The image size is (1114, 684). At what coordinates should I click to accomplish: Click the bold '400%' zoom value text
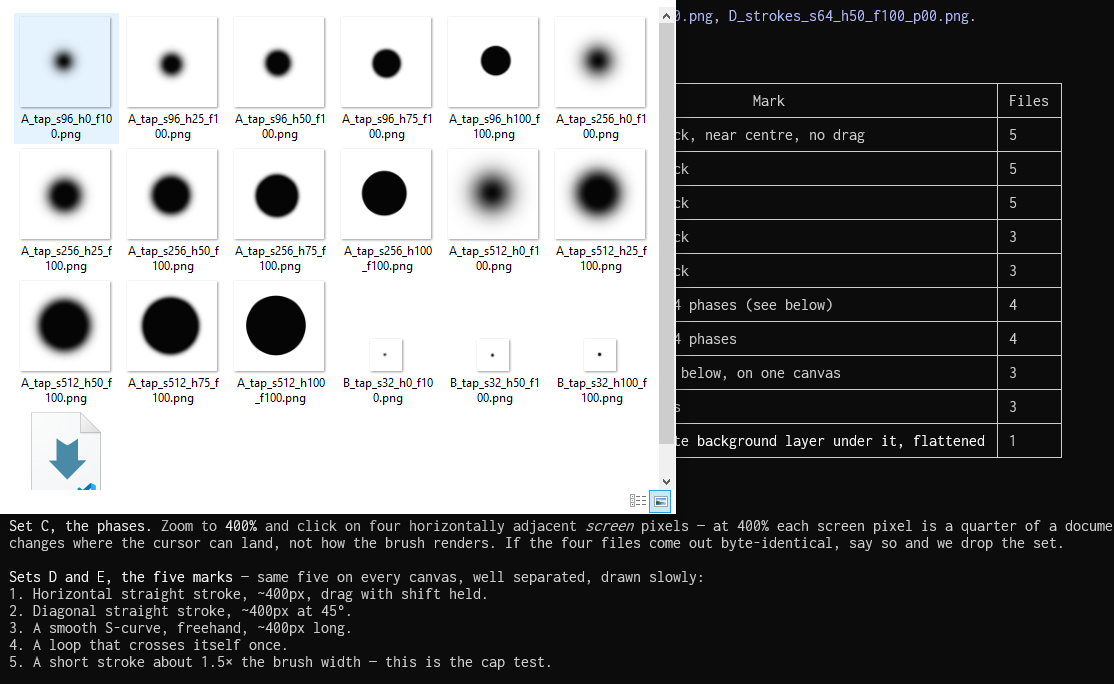(x=241, y=526)
